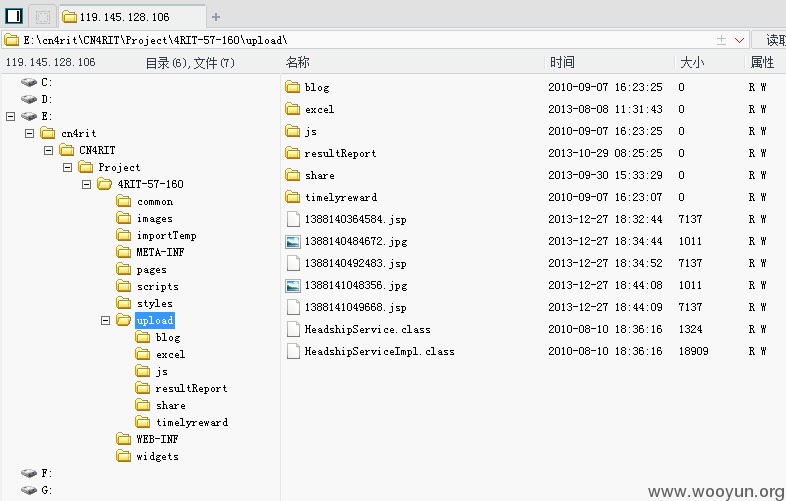Click the folder icon at the address bar
This screenshot has width=786, height=501.
[12, 40]
